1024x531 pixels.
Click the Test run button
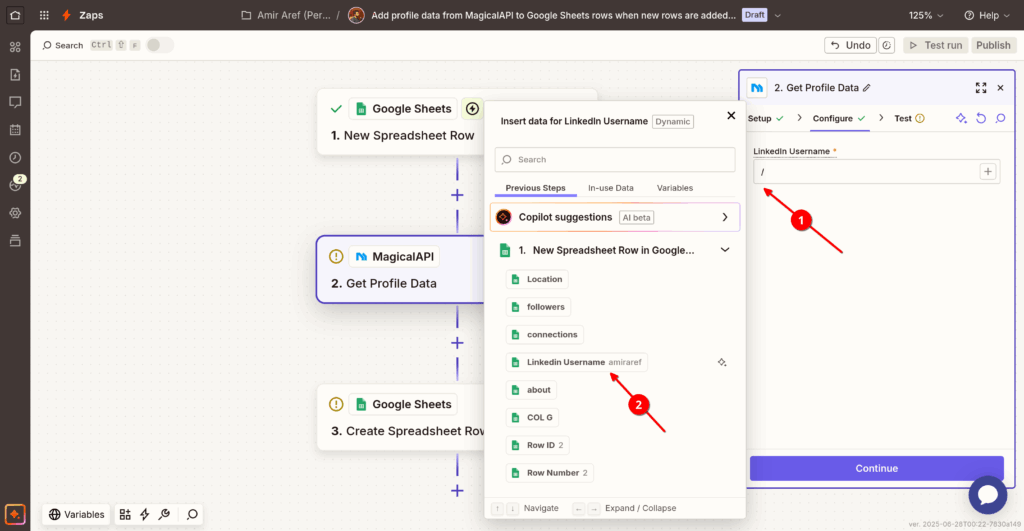pyautogui.click(x=935, y=45)
